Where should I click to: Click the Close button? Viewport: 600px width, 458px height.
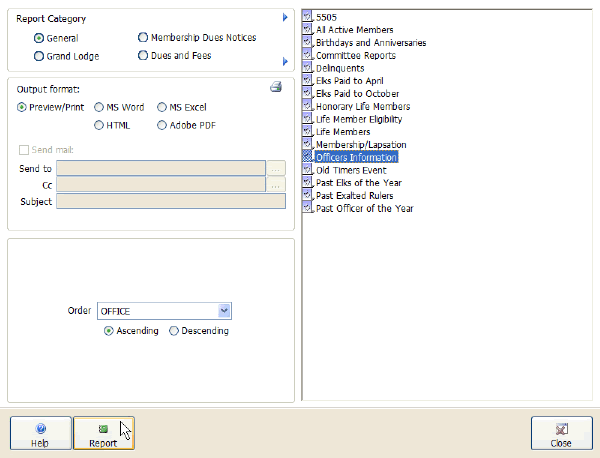click(x=561, y=434)
